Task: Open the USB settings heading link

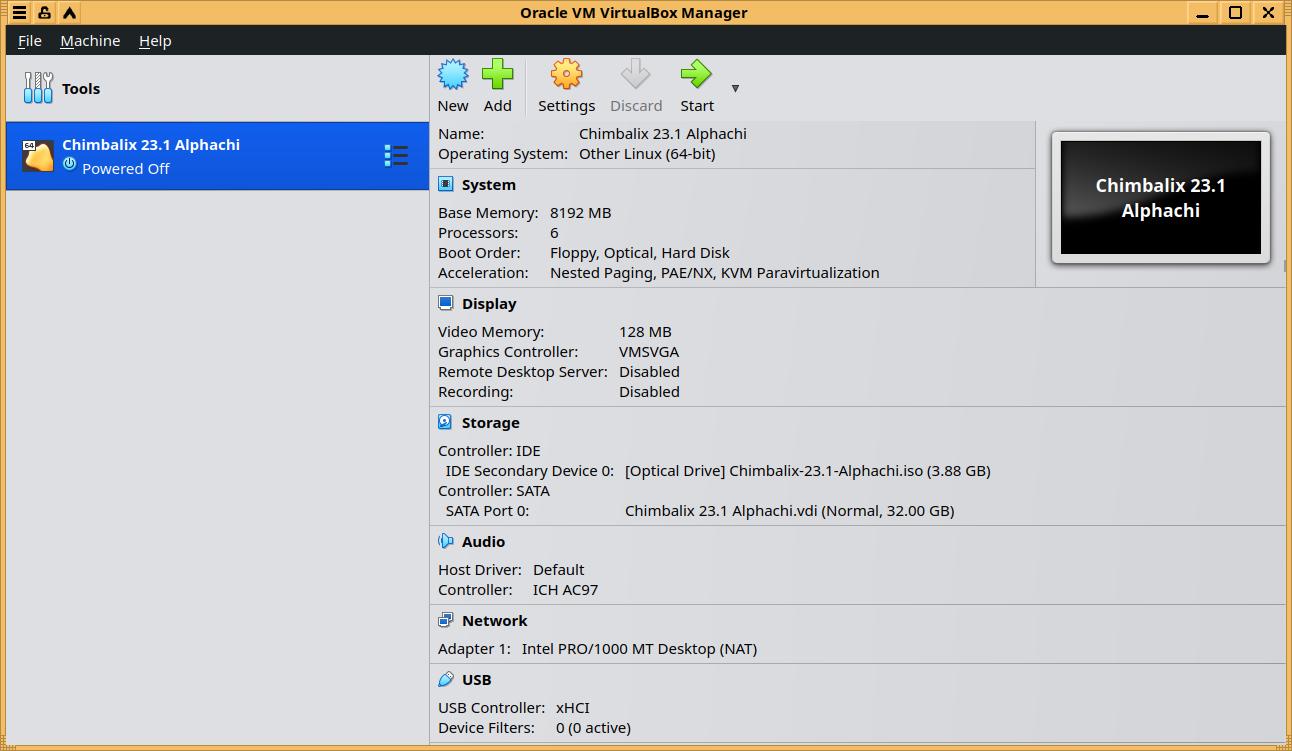Action: [x=476, y=680]
